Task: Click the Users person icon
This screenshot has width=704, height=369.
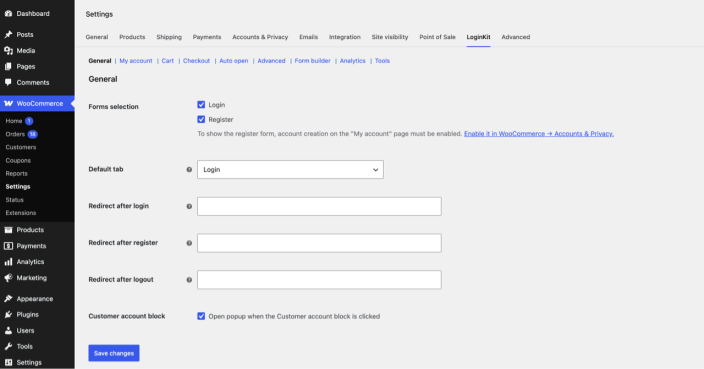Action: [x=9, y=330]
